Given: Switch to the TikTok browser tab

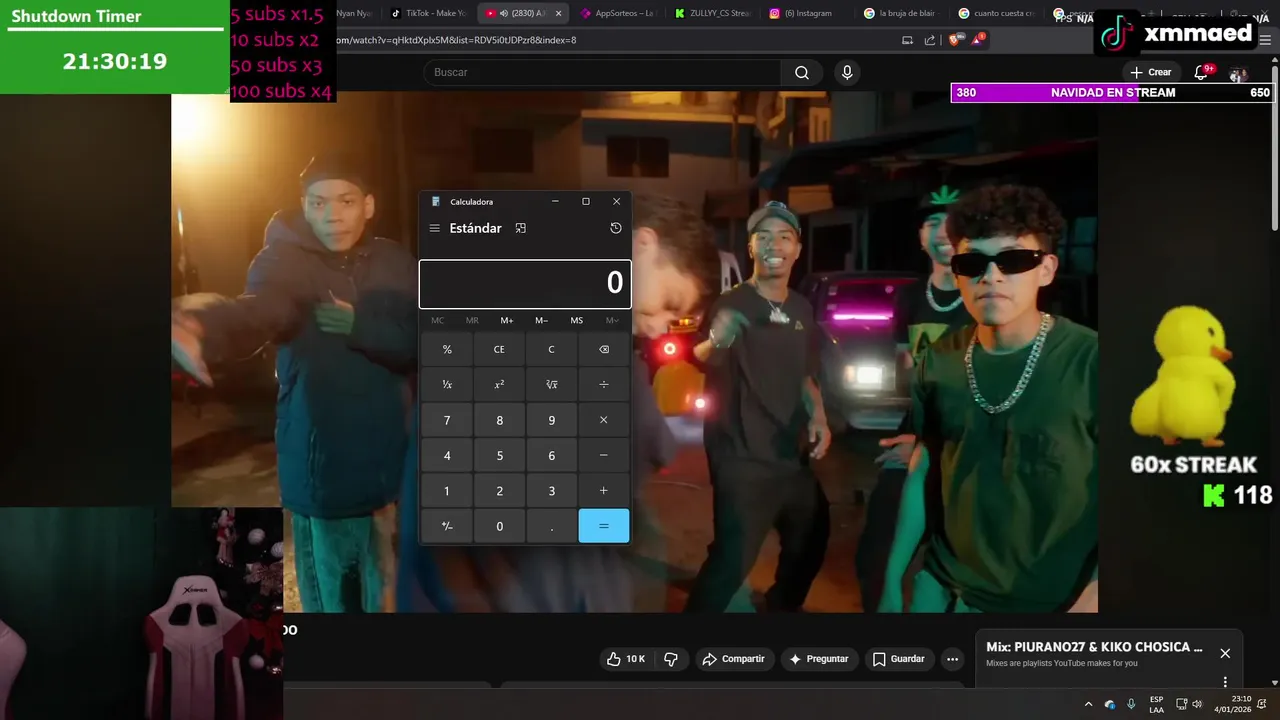Looking at the screenshot, I should [428, 13].
